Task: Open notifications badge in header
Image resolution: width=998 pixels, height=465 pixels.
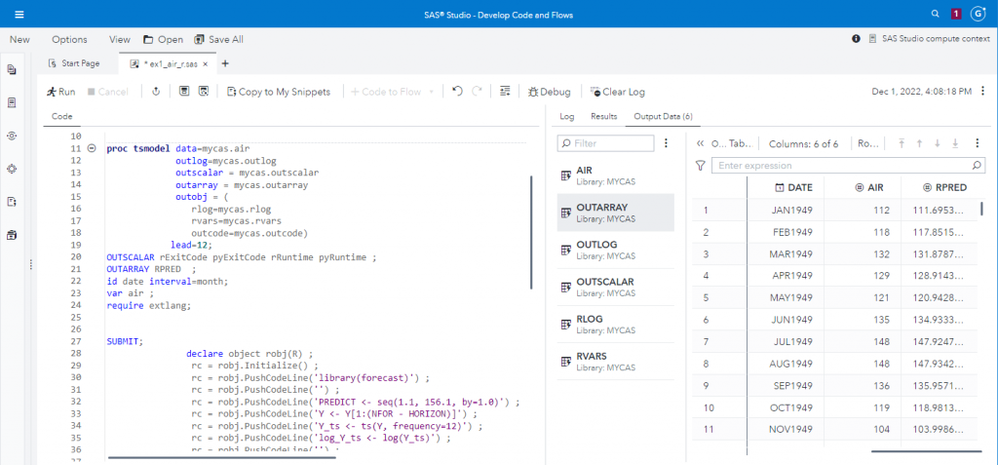Action: (956, 14)
